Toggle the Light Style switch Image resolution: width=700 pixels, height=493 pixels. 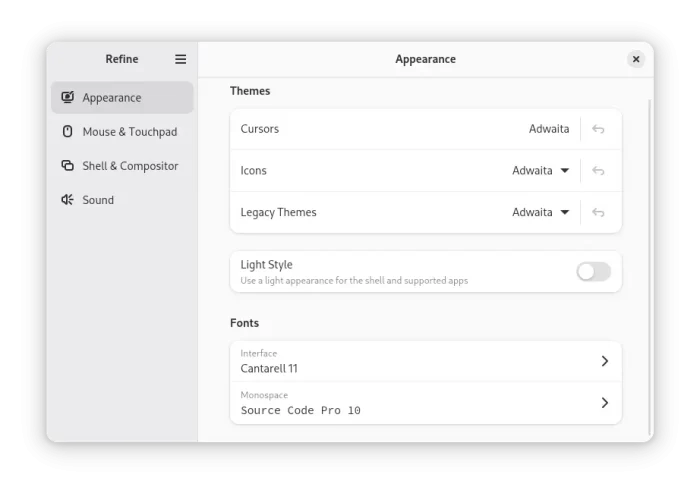[x=593, y=272]
